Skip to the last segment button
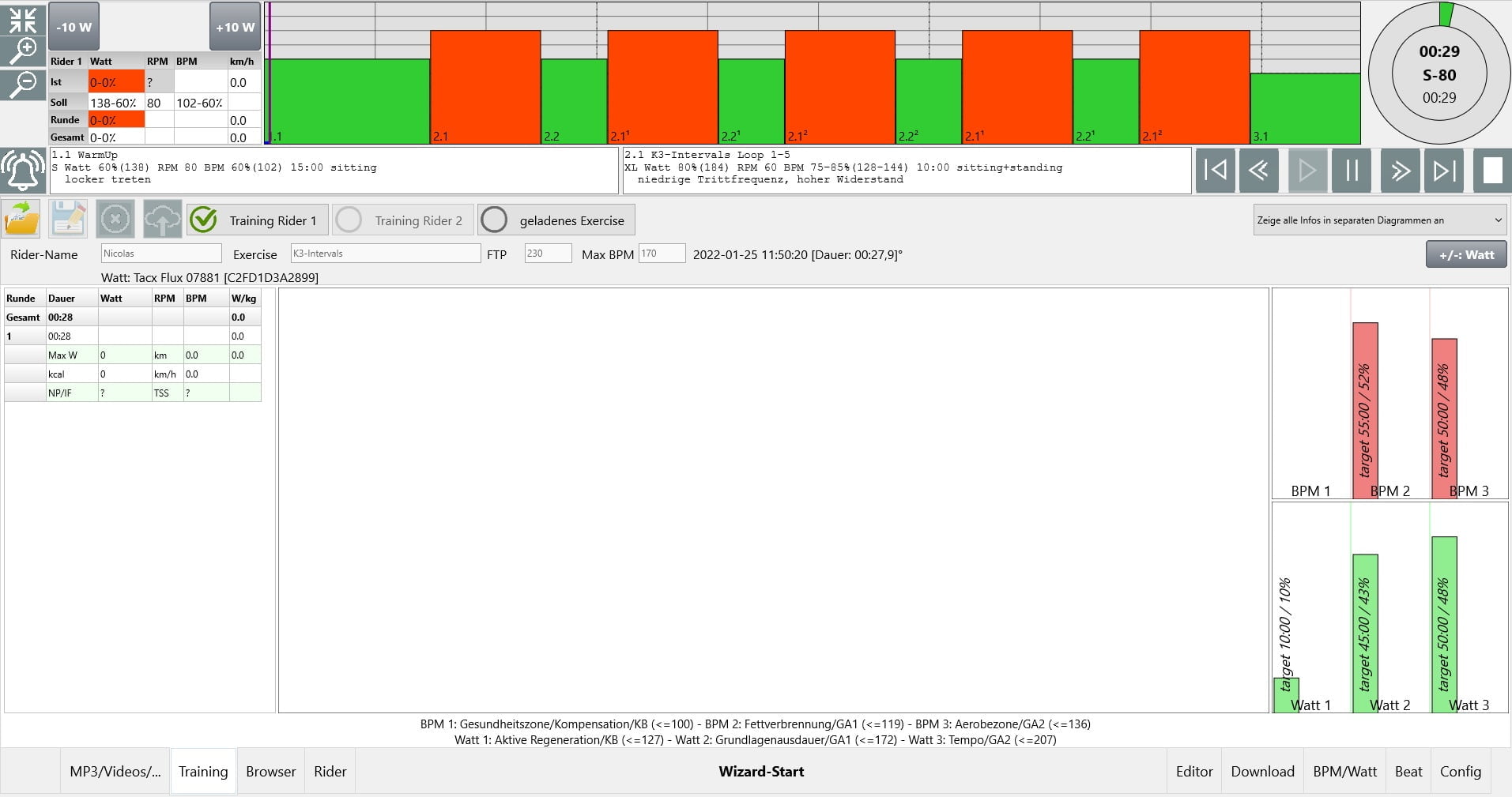The image size is (1512, 797). [1444, 171]
